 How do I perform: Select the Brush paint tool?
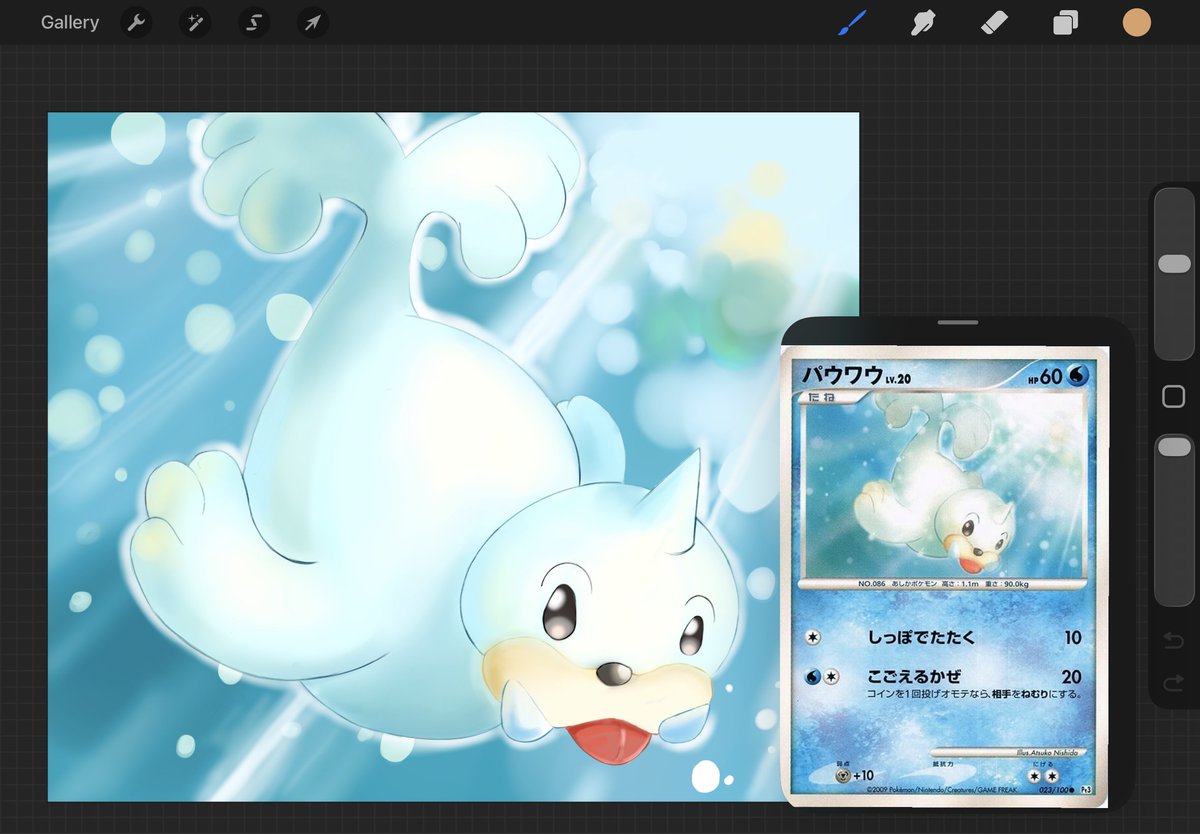(851, 22)
